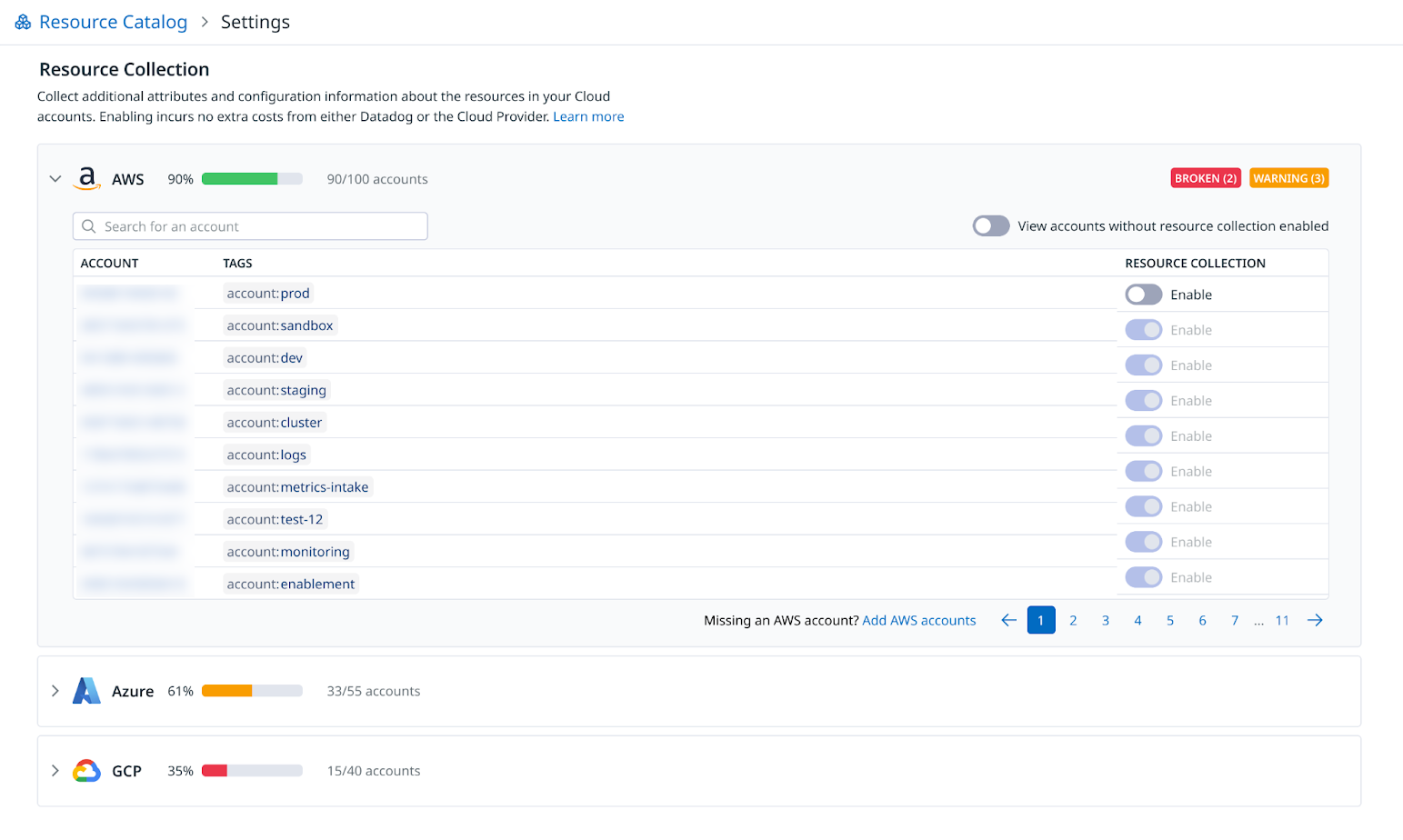Click the search magnifier icon
The image size is (1403, 840).
coord(89,226)
